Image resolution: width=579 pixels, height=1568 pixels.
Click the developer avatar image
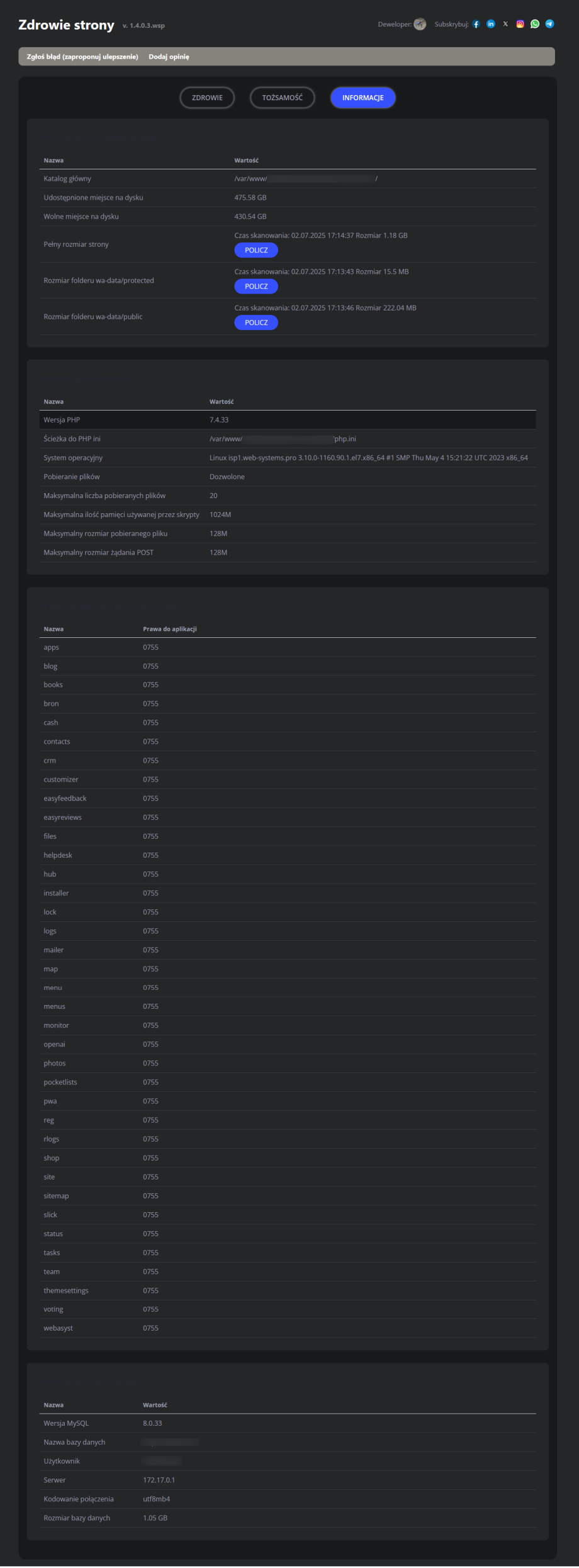(420, 25)
